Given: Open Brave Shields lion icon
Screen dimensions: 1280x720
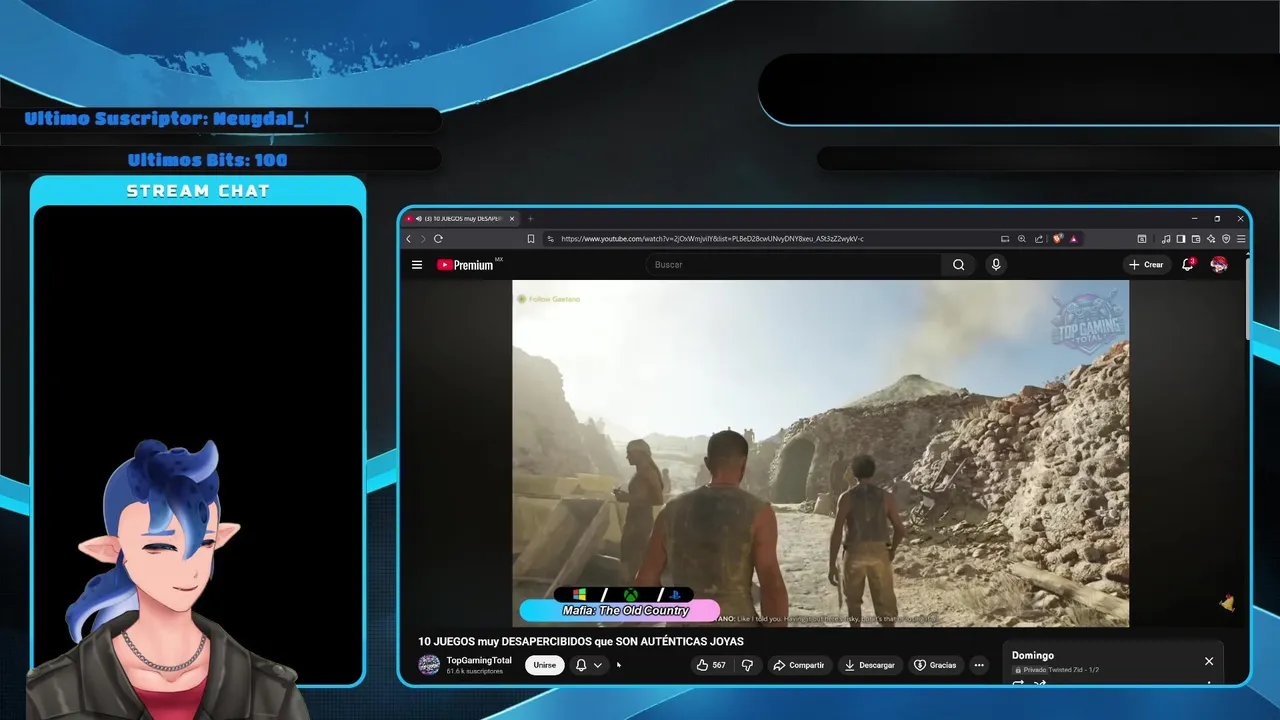Looking at the screenshot, I should tap(1057, 239).
